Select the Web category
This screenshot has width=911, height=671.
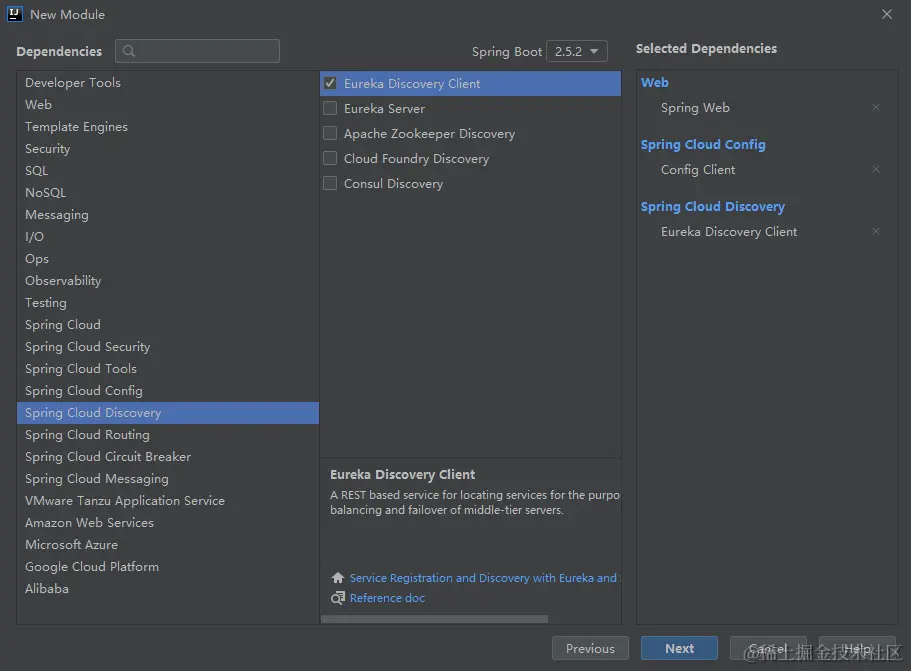click(x=168, y=105)
